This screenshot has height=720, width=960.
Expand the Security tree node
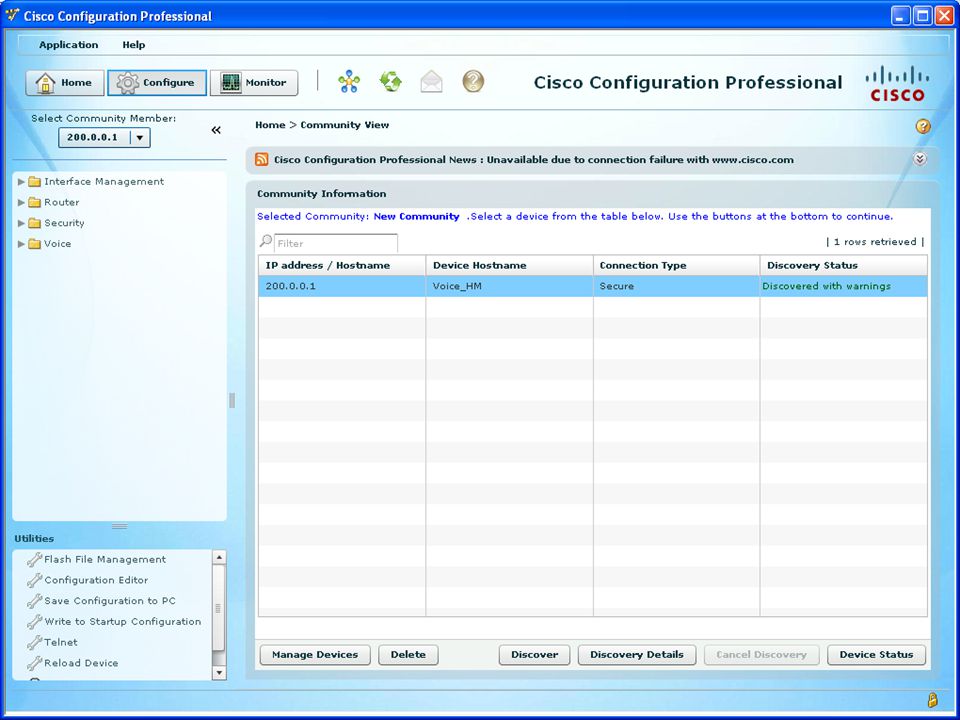pos(21,223)
